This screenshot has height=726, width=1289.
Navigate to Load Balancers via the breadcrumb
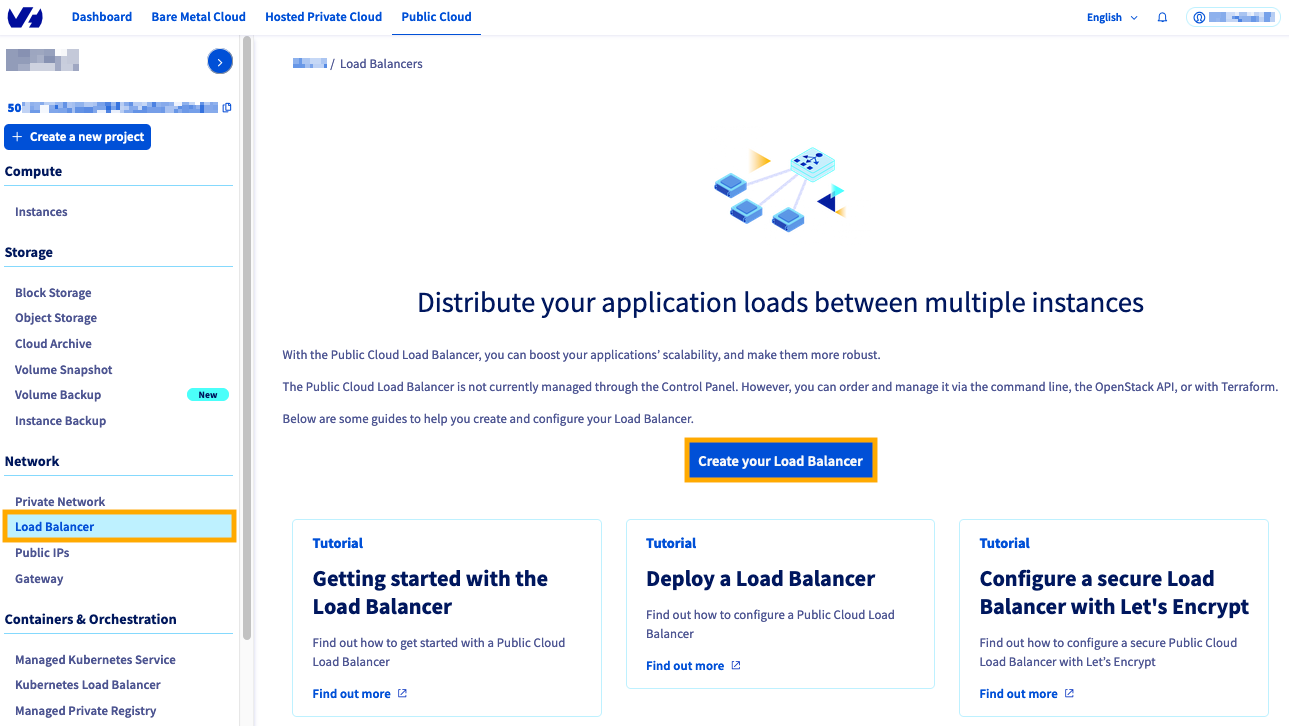tap(381, 63)
